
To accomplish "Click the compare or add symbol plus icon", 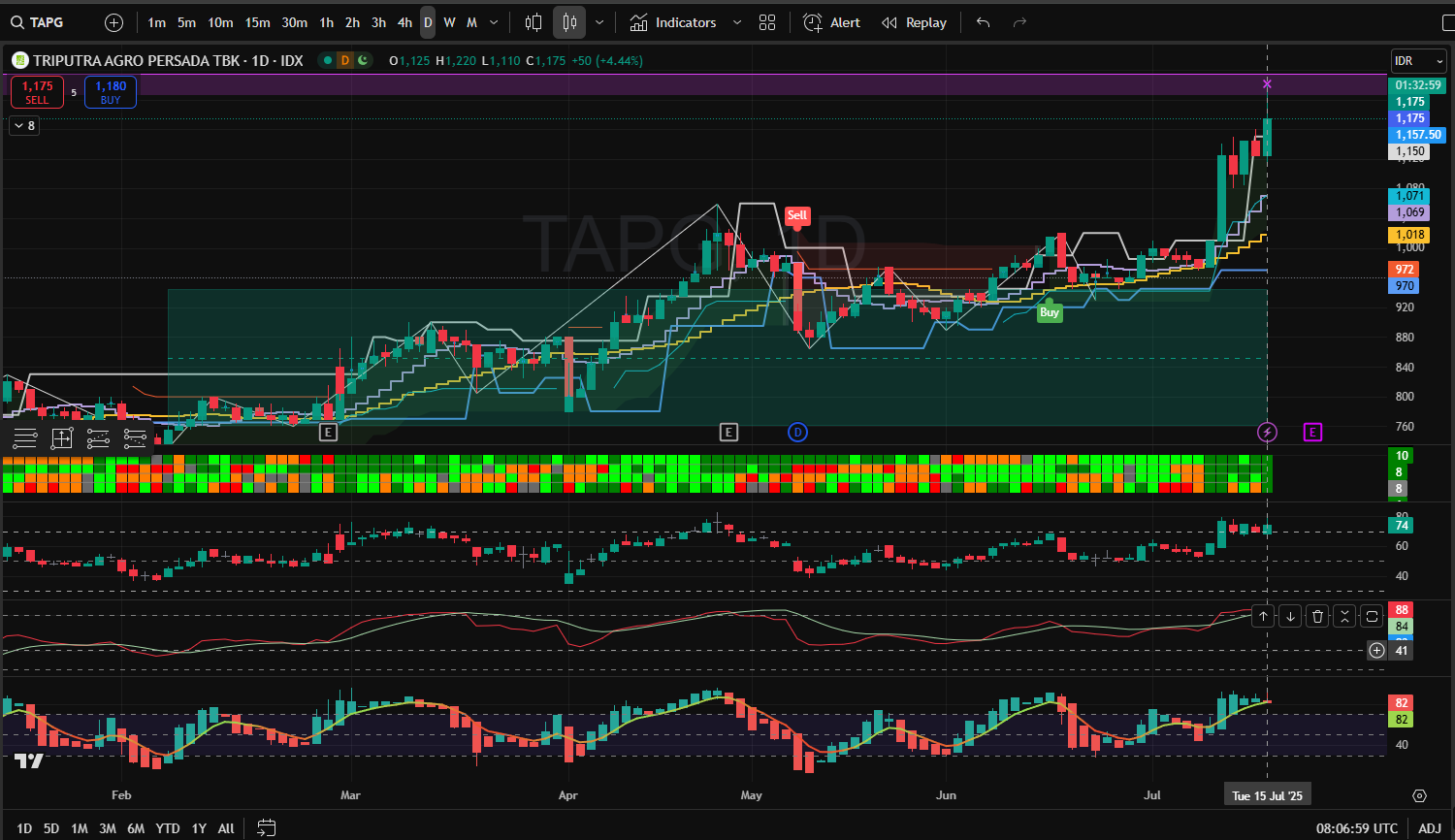I will [x=113, y=22].
